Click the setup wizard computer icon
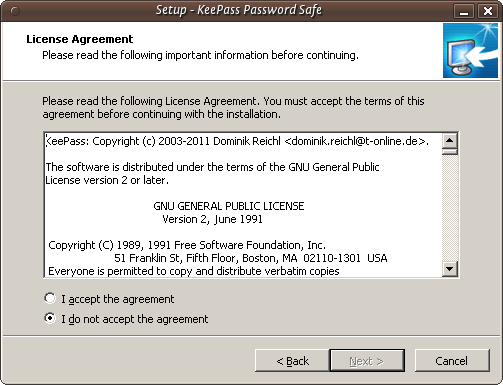The image size is (503, 385). point(470,50)
